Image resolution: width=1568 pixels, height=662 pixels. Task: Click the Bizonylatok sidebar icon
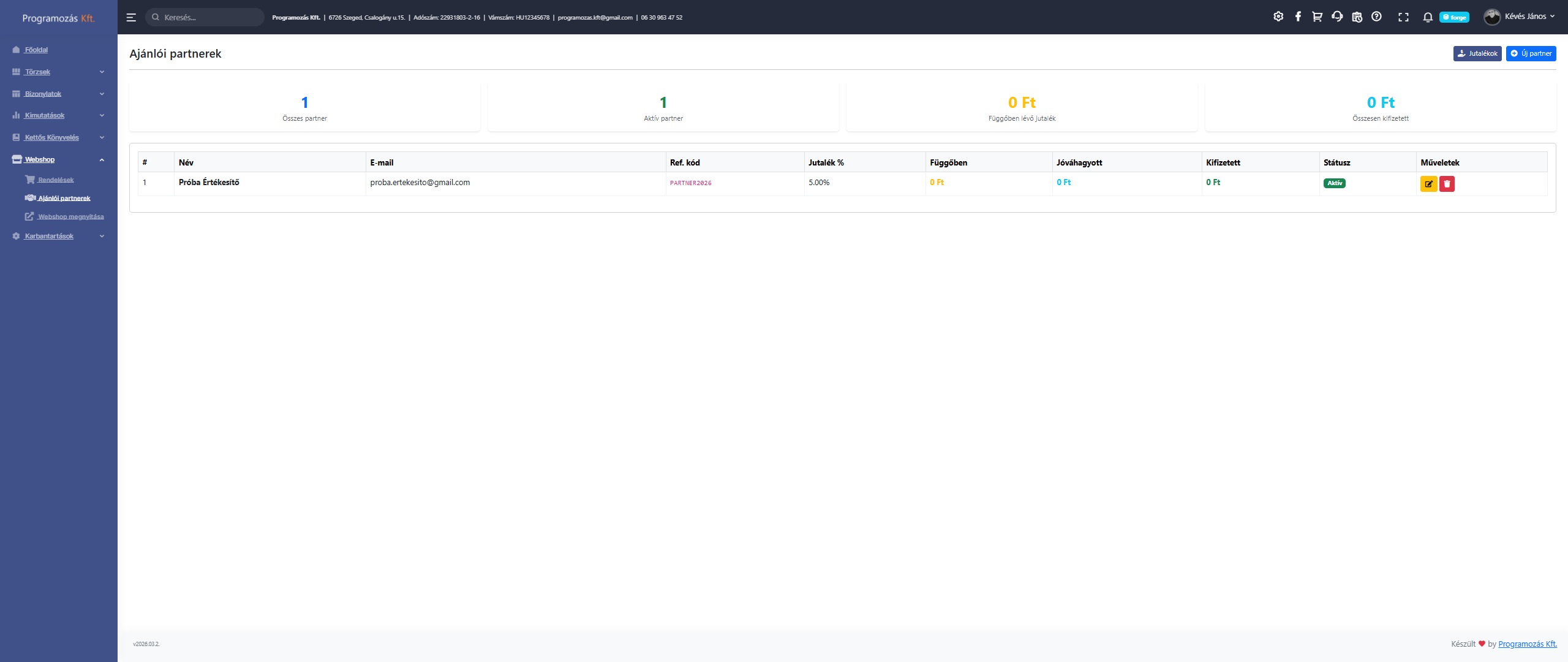click(16, 94)
